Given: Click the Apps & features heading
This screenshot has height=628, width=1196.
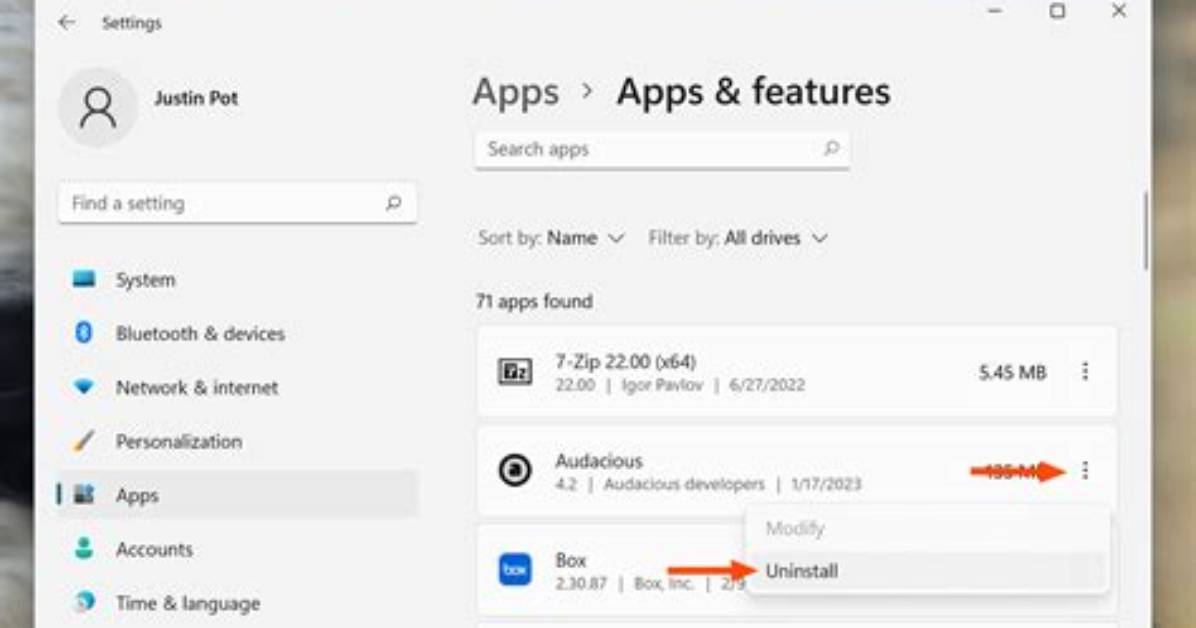Looking at the screenshot, I should (x=754, y=92).
